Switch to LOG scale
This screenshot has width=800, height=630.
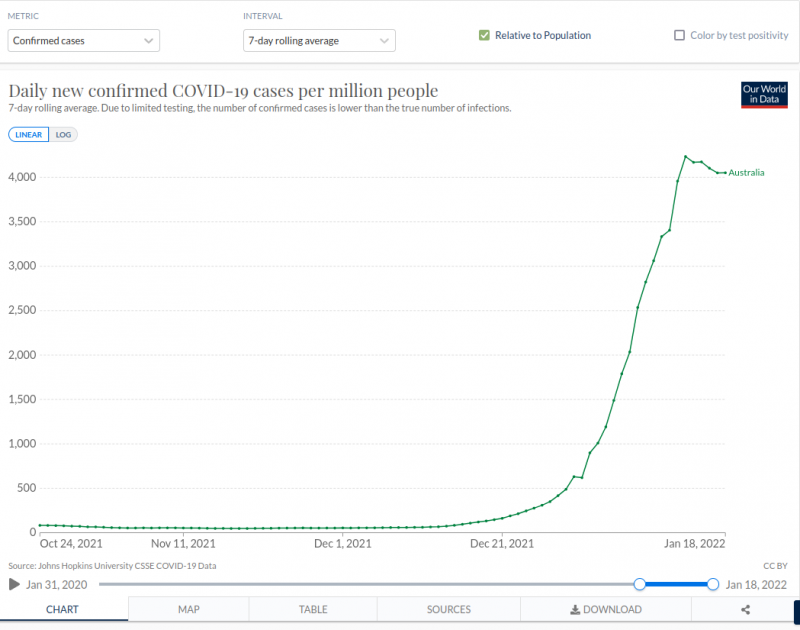[x=63, y=134]
